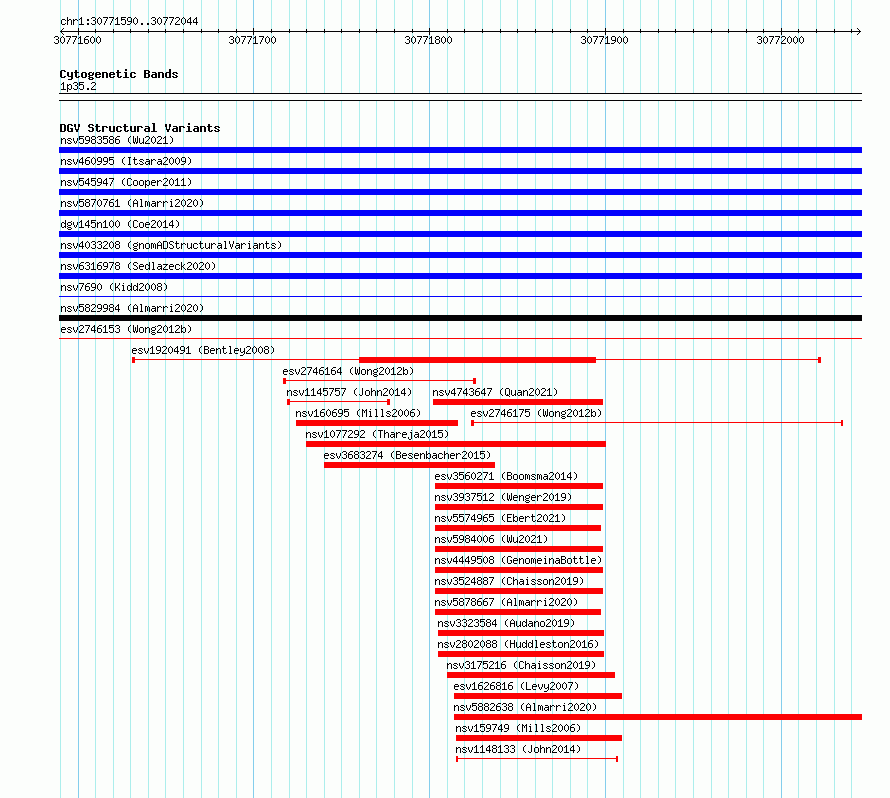This screenshot has height=798, width=890.
Task: Click nsv1148133 (John2014) label
Action: 518,749
